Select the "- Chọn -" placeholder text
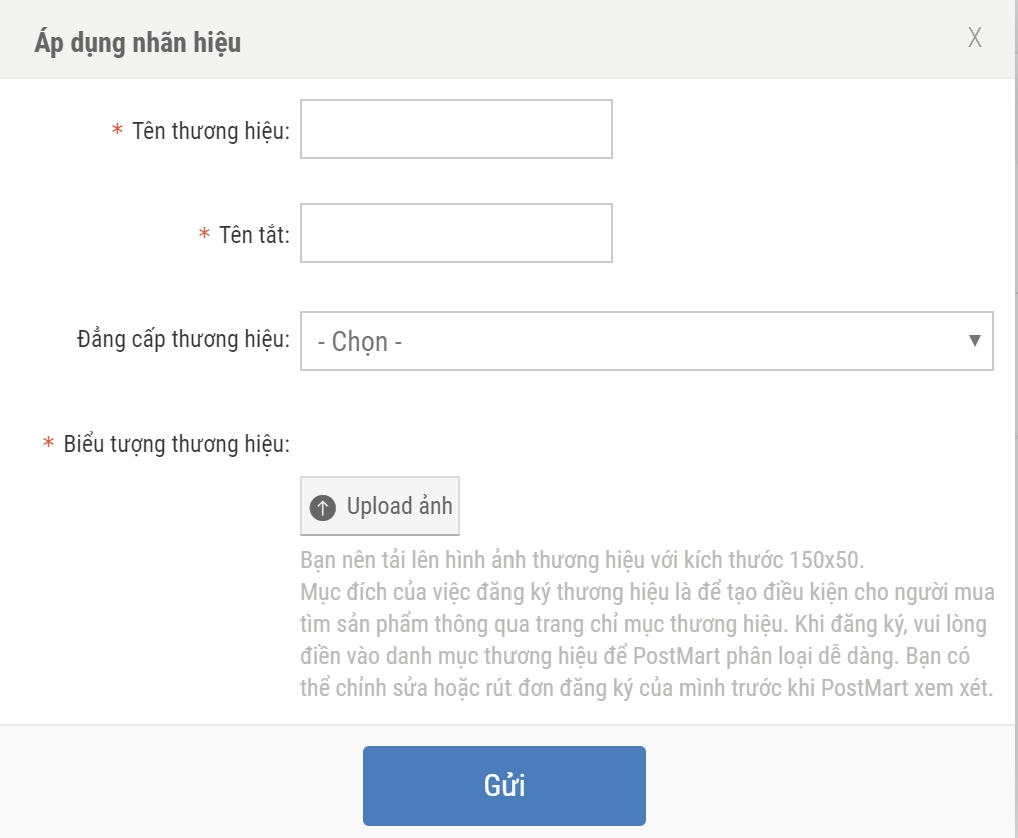Screen dimensions: 1018x838 click(x=359, y=342)
